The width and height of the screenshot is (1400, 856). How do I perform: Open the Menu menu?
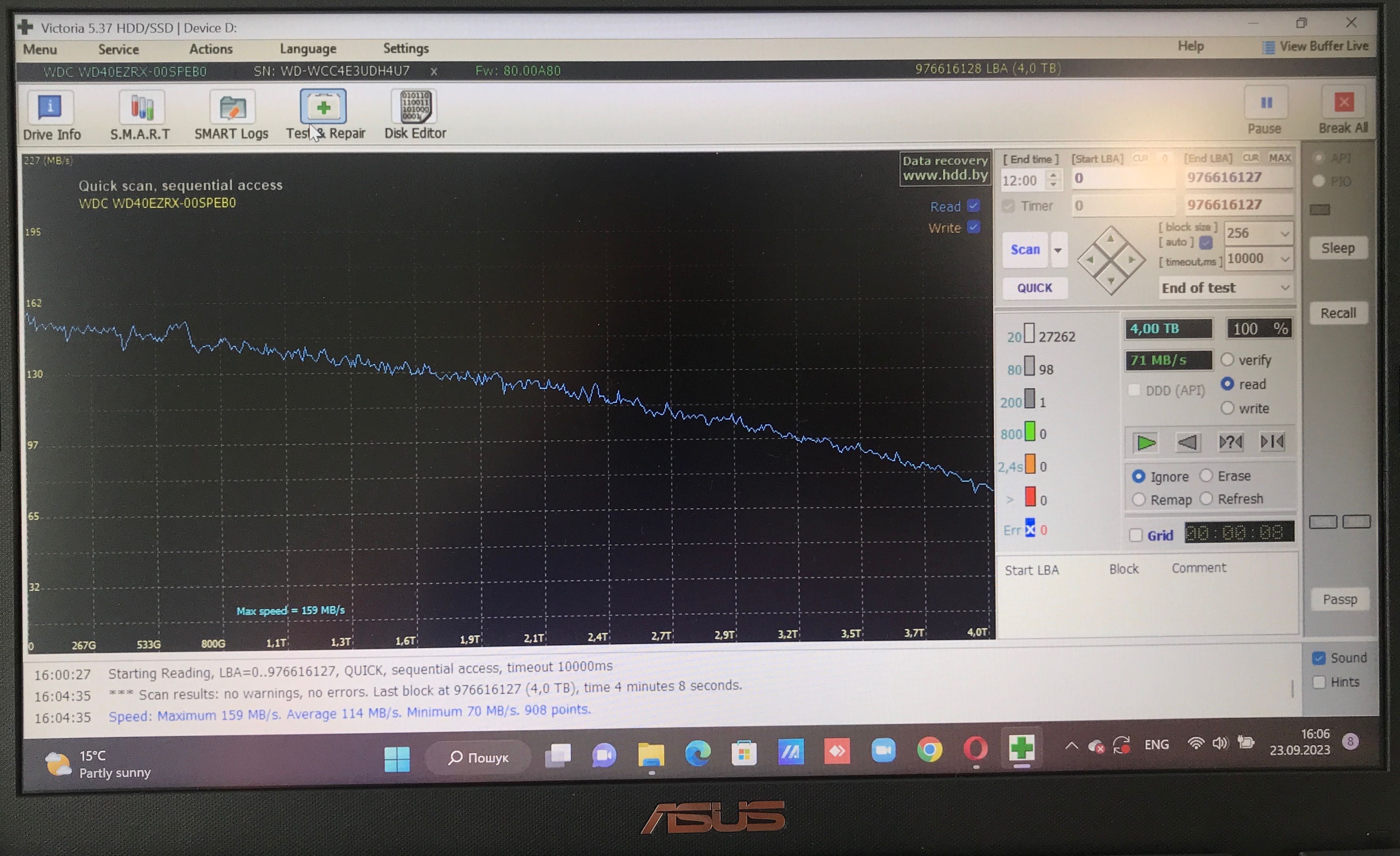point(40,50)
